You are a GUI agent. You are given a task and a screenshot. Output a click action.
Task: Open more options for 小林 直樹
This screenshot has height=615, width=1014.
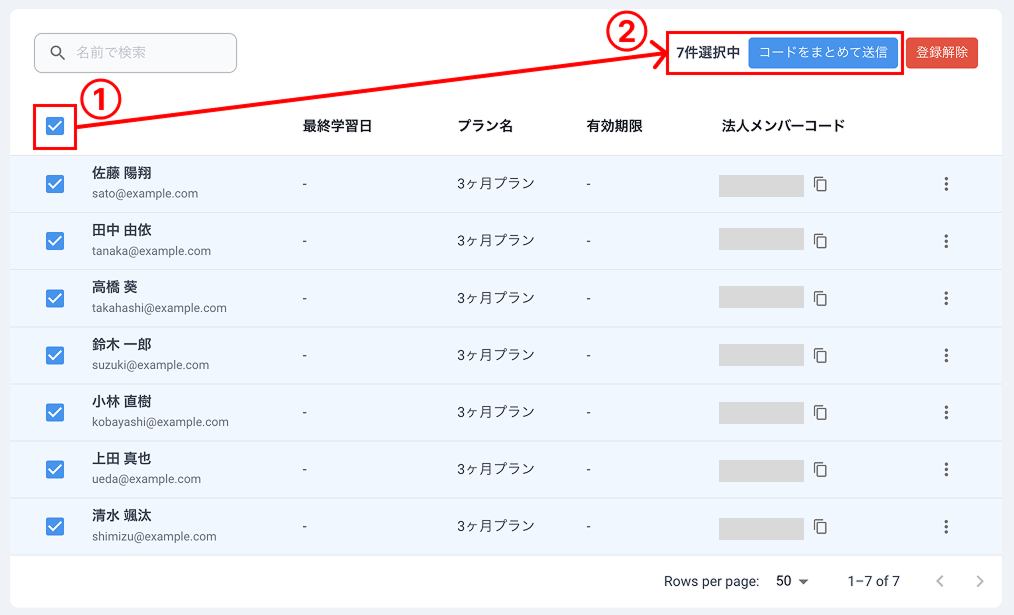click(945, 412)
